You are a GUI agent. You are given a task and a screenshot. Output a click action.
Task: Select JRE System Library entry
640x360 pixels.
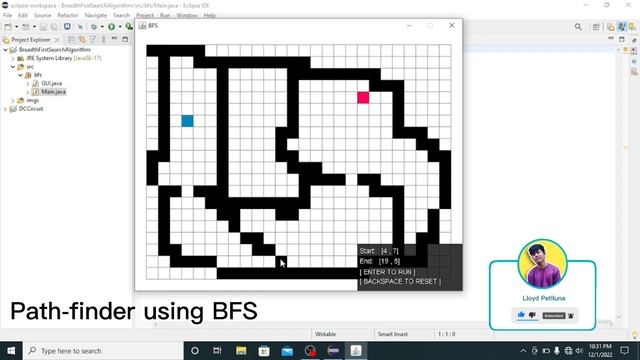pos(64,58)
